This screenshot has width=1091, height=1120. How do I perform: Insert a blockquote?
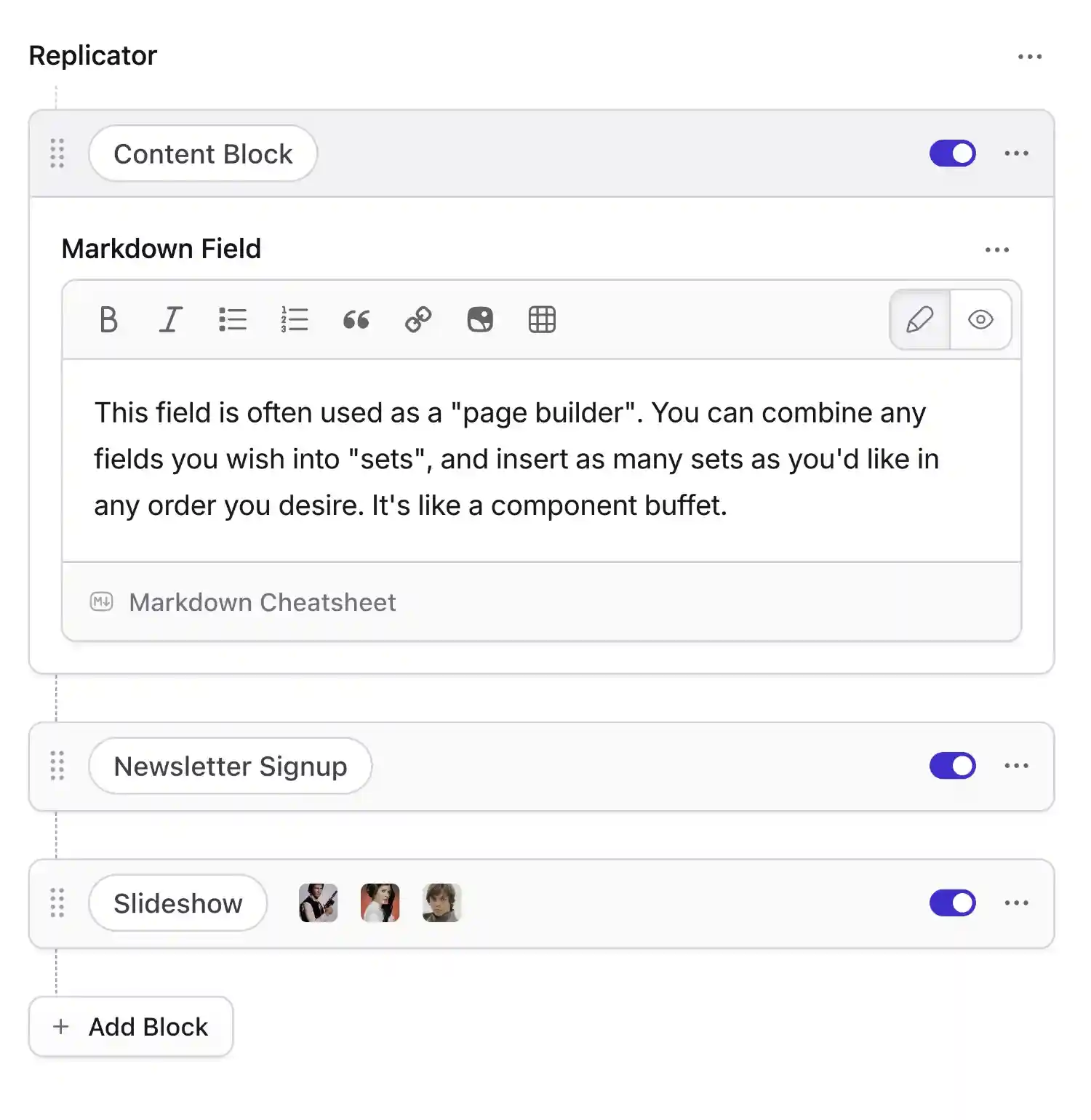pos(356,319)
